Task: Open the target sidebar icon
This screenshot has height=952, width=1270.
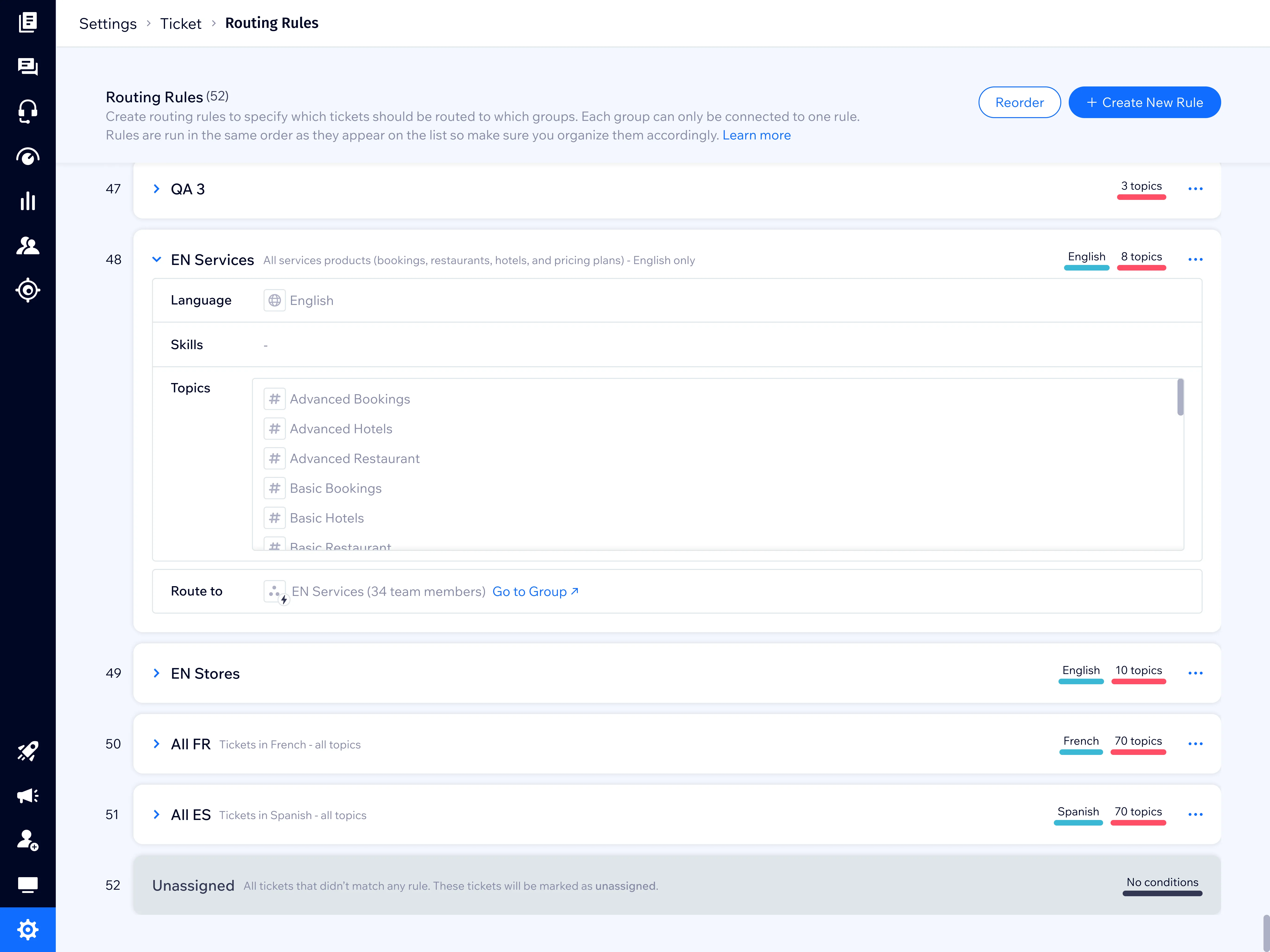Action: (28, 290)
